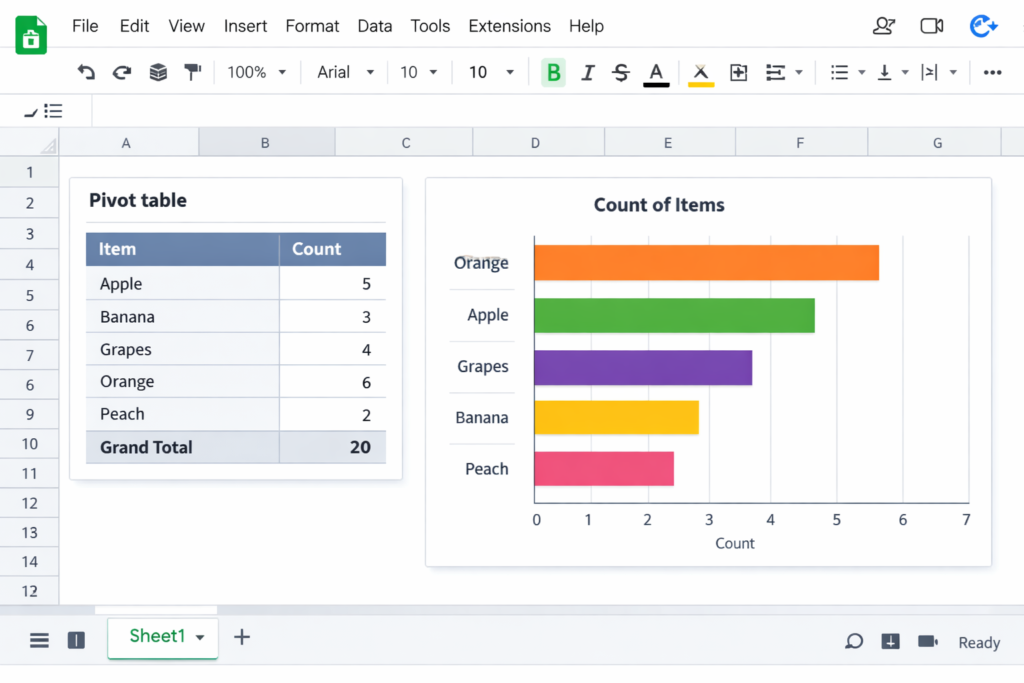The image size is (1024, 683).
Task: Toggle italic formatting
Action: point(588,72)
